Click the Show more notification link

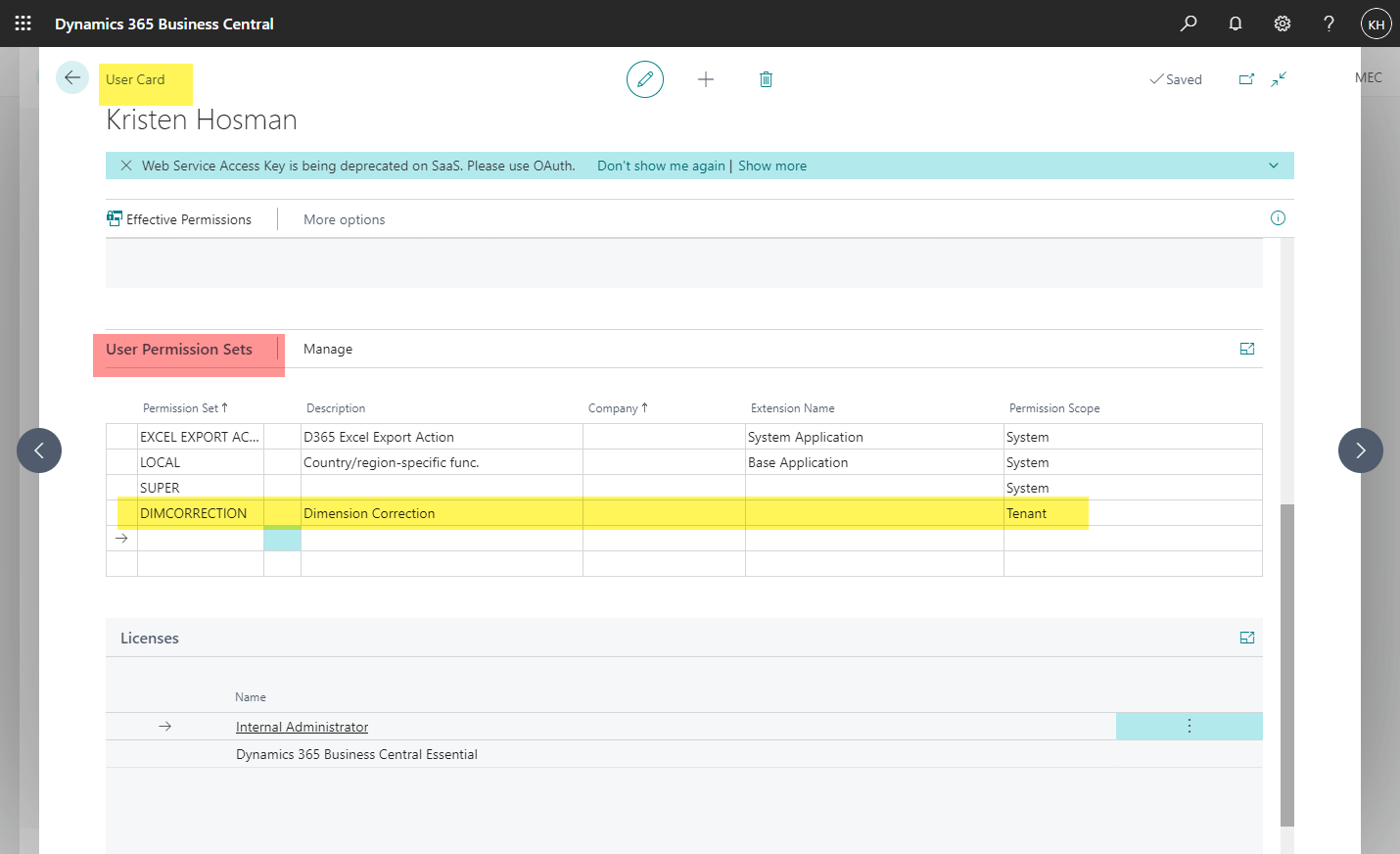coord(772,166)
